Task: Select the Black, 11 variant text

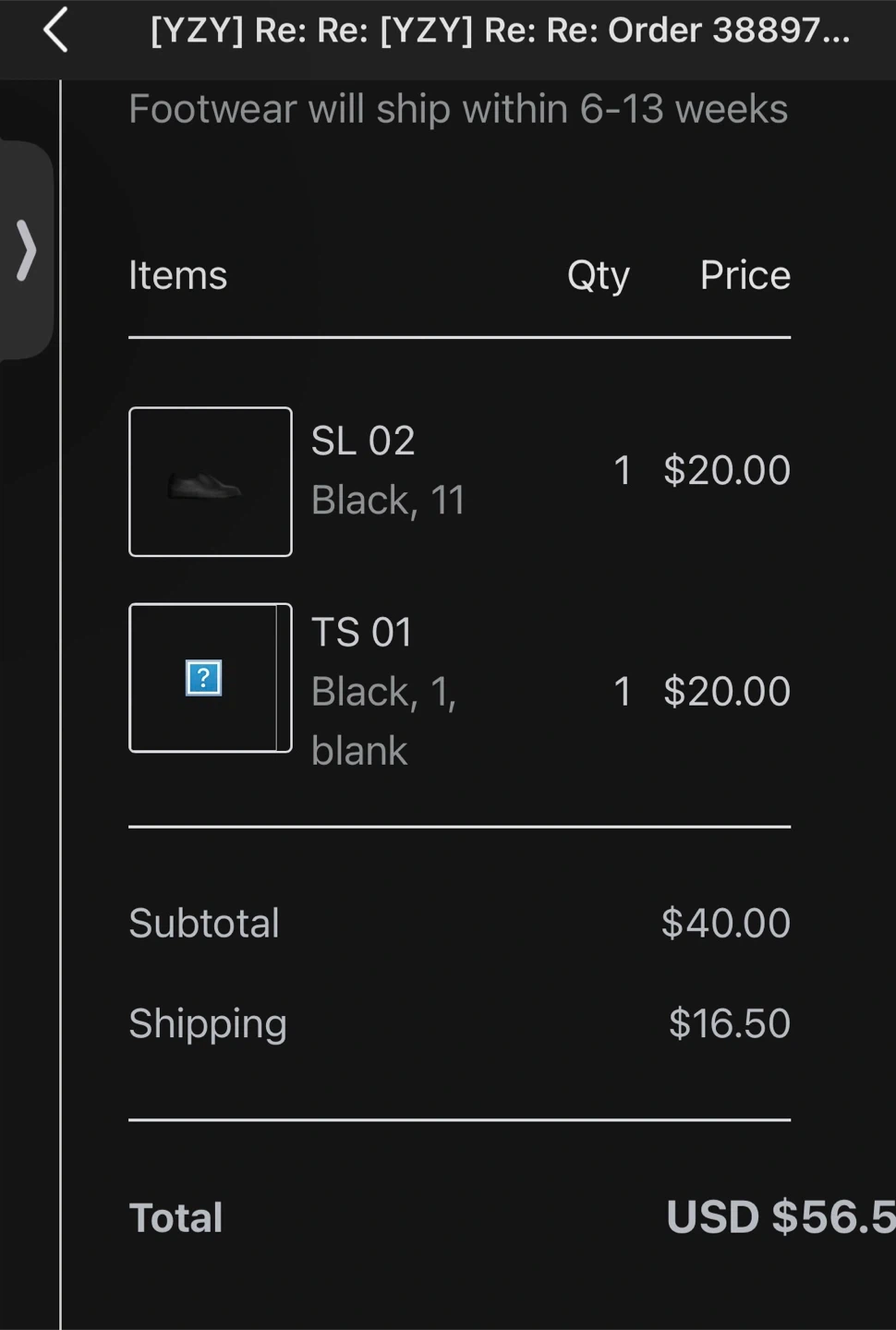Action: (x=388, y=501)
